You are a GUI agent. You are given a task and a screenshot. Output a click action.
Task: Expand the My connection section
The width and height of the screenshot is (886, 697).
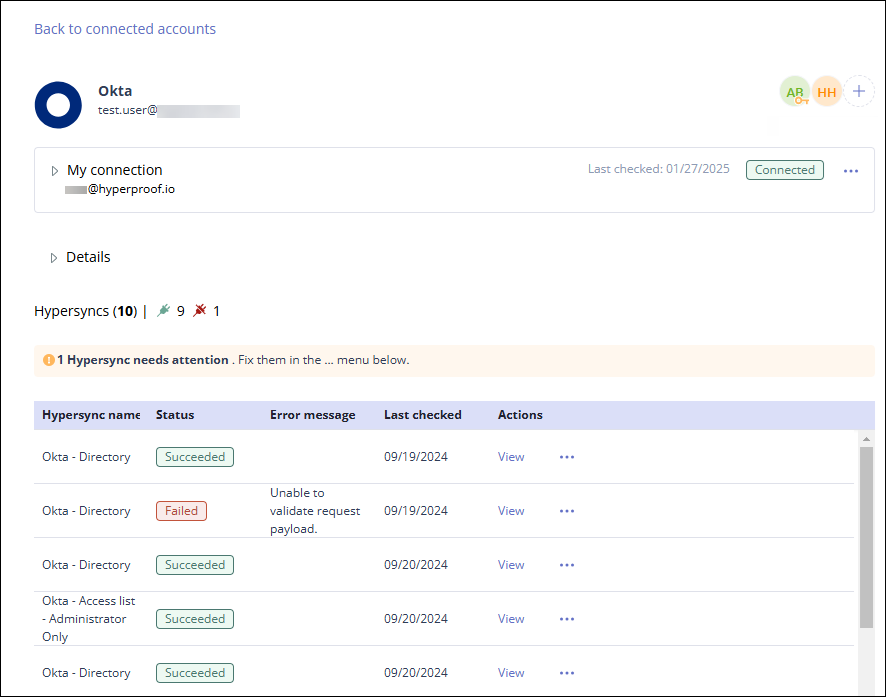55,171
